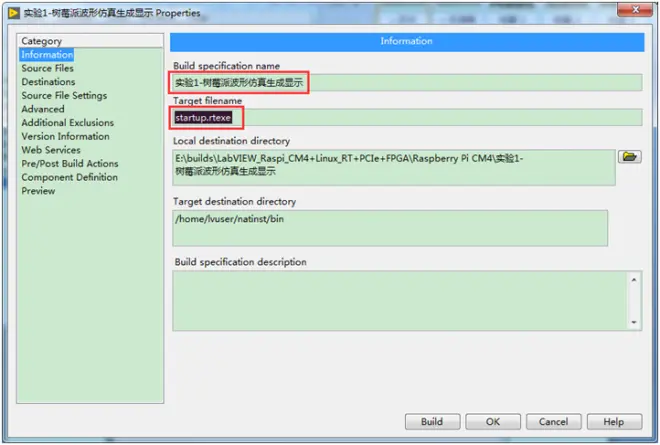Click 'Local destination directory' label
660x445 pixels.
coord(232,141)
